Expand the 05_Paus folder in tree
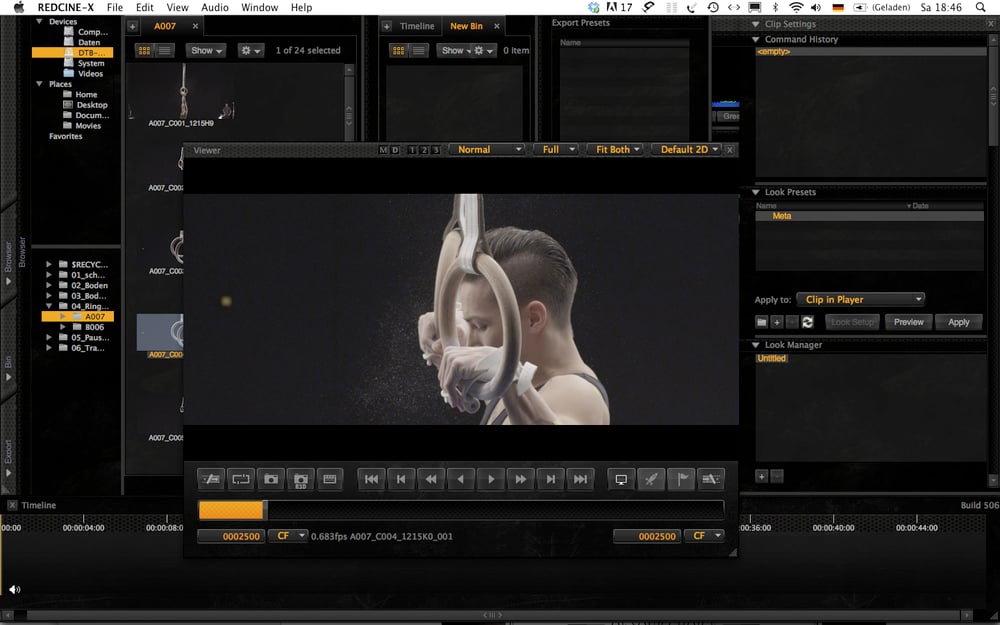This screenshot has height=625, width=1000. [48, 337]
